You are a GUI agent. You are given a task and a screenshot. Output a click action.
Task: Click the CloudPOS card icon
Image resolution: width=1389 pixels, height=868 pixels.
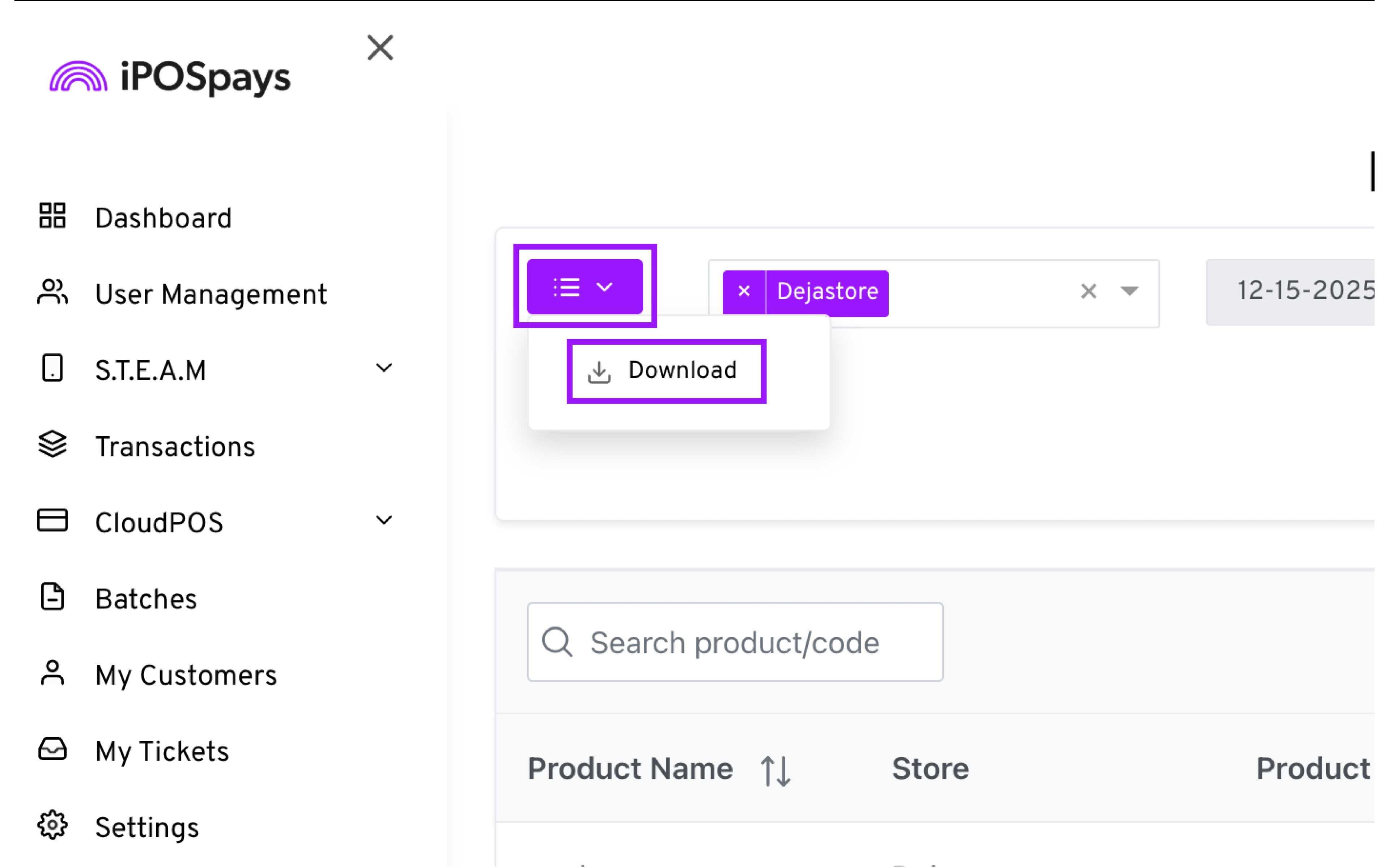[52, 521]
